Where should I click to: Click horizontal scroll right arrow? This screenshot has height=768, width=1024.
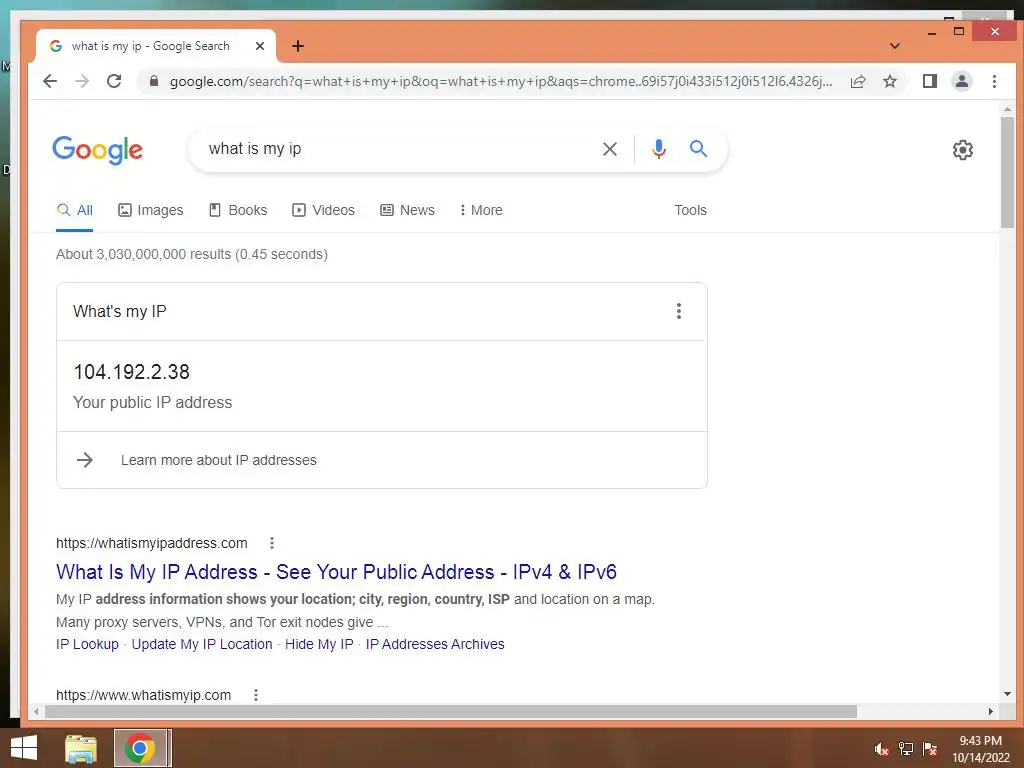click(991, 711)
